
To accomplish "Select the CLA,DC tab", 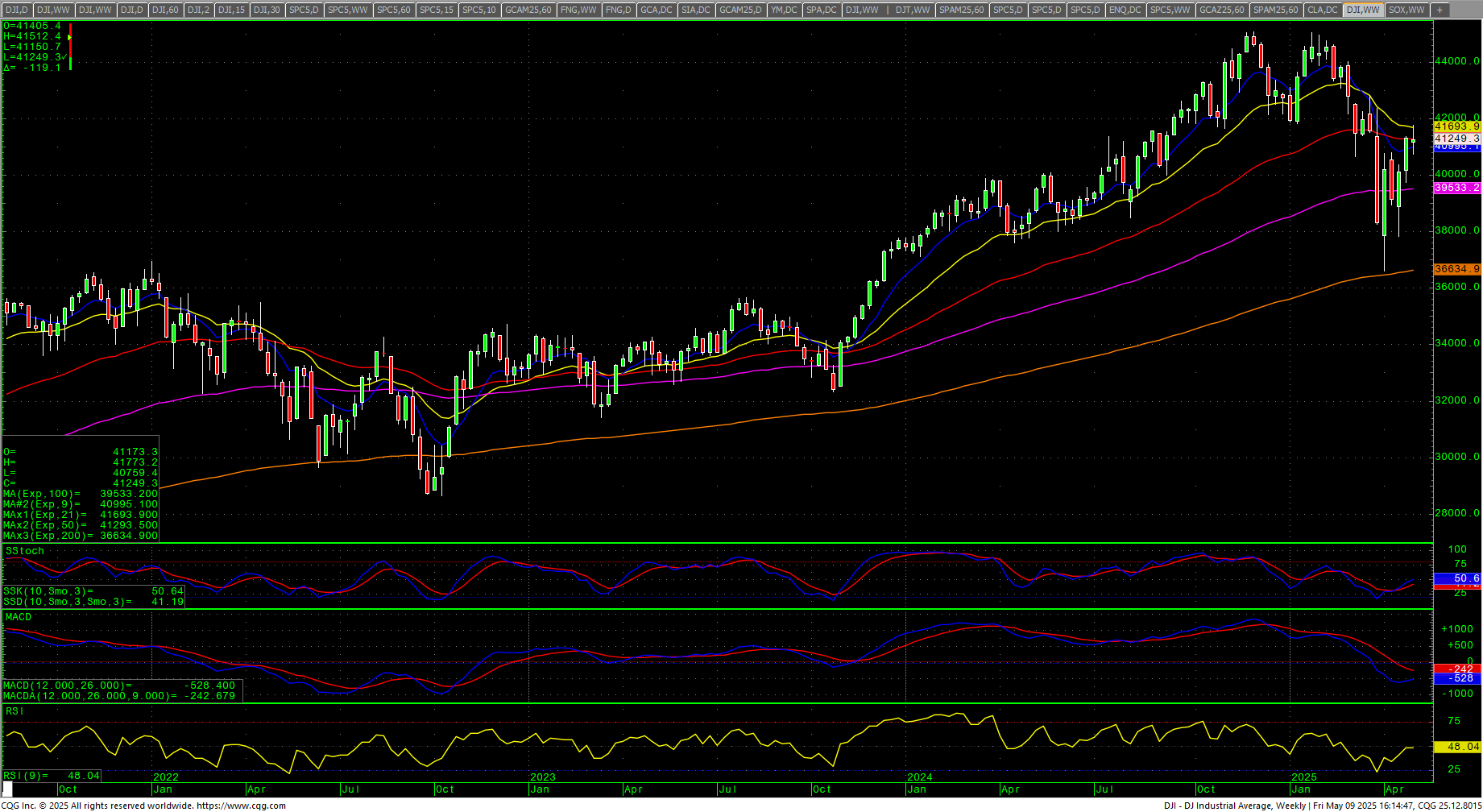I will pyautogui.click(x=1322, y=10).
